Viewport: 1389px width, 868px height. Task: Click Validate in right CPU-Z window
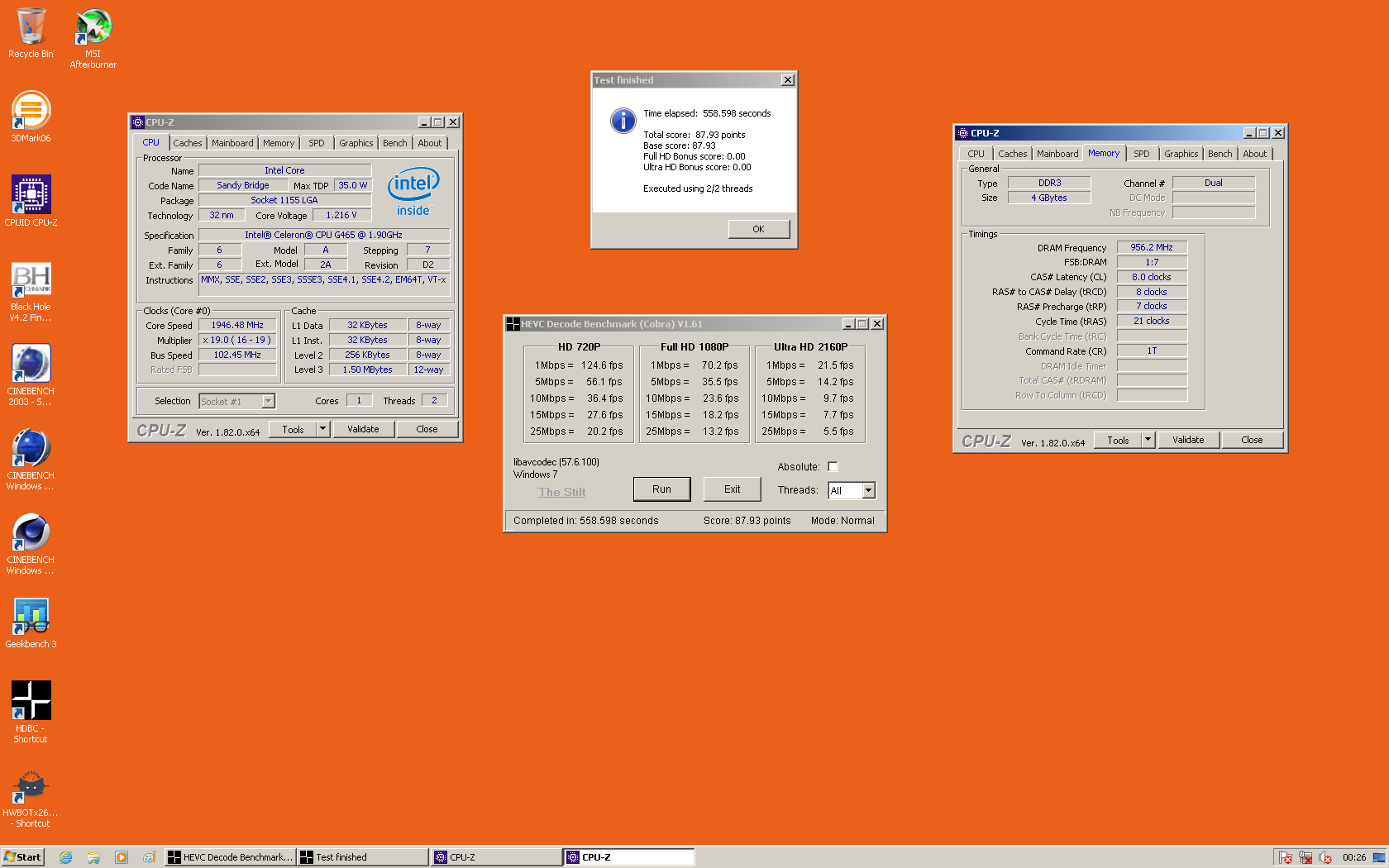pos(1188,440)
